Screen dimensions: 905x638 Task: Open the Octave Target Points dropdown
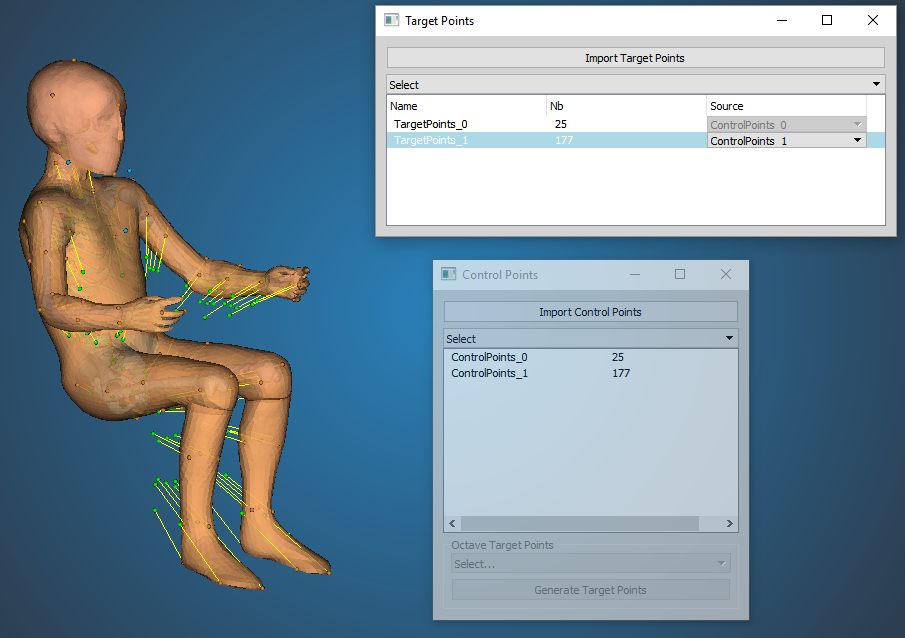[x=590, y=564]
